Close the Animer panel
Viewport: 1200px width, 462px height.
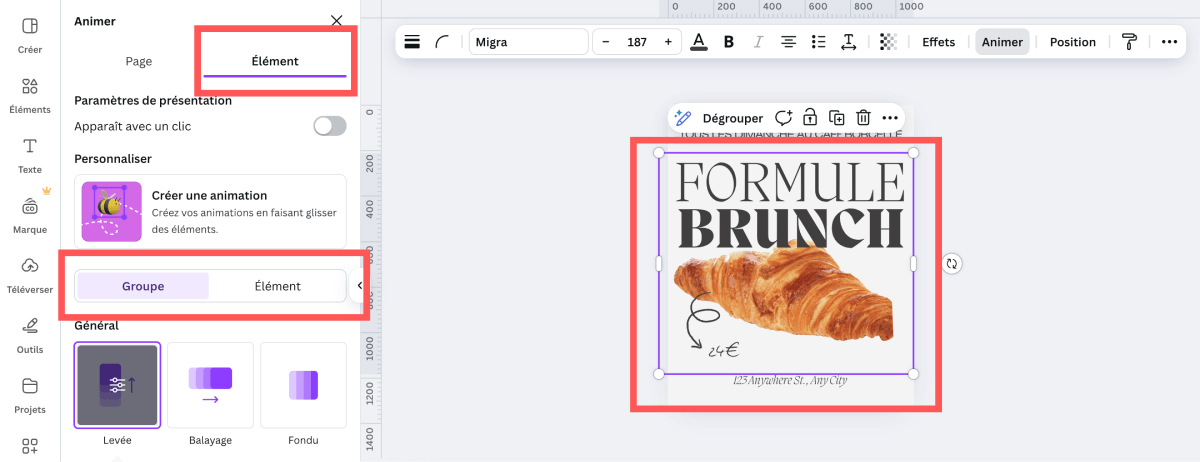(336, 20)
